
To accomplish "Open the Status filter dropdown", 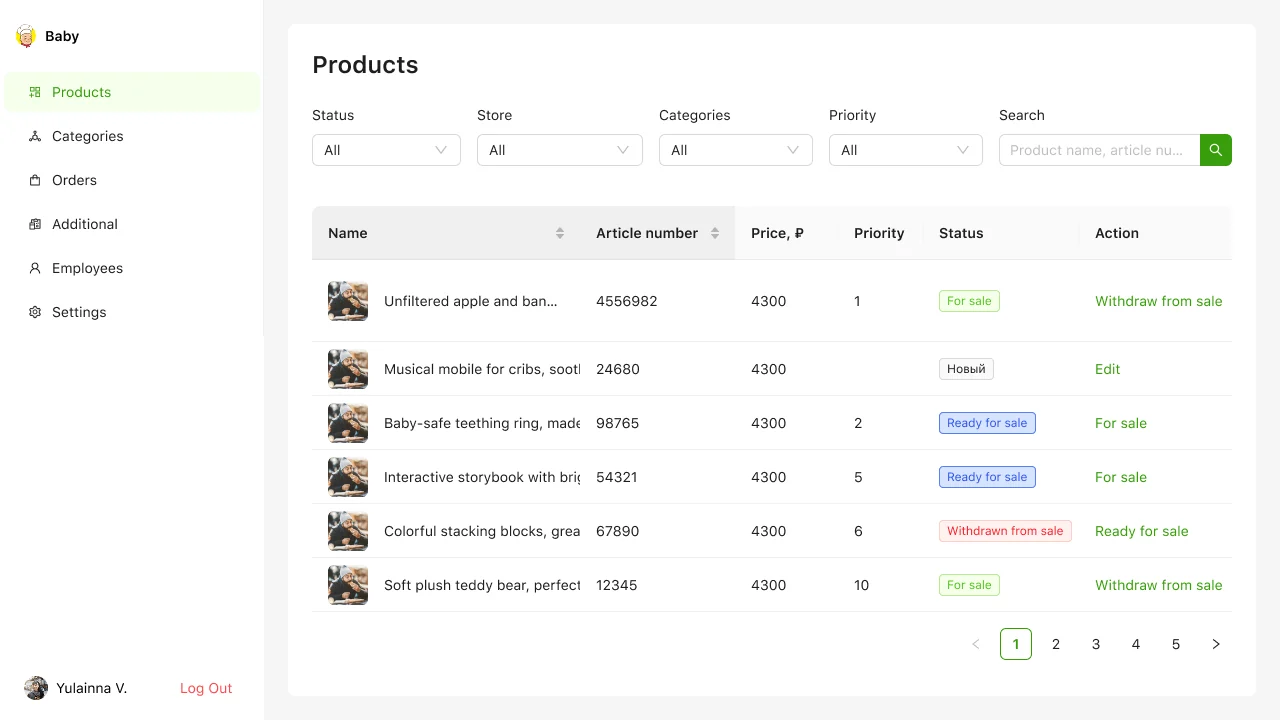I will 386,150.
